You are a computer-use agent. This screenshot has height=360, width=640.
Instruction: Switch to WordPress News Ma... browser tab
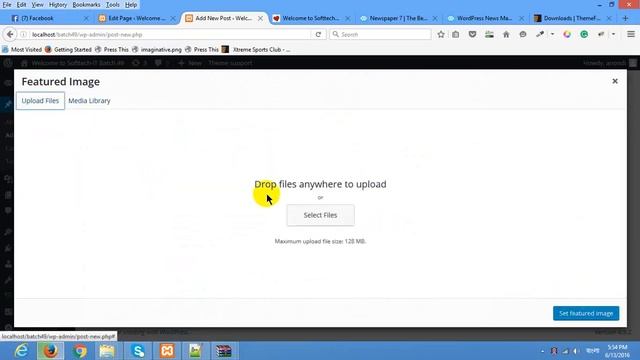click(x=485, y=18)
